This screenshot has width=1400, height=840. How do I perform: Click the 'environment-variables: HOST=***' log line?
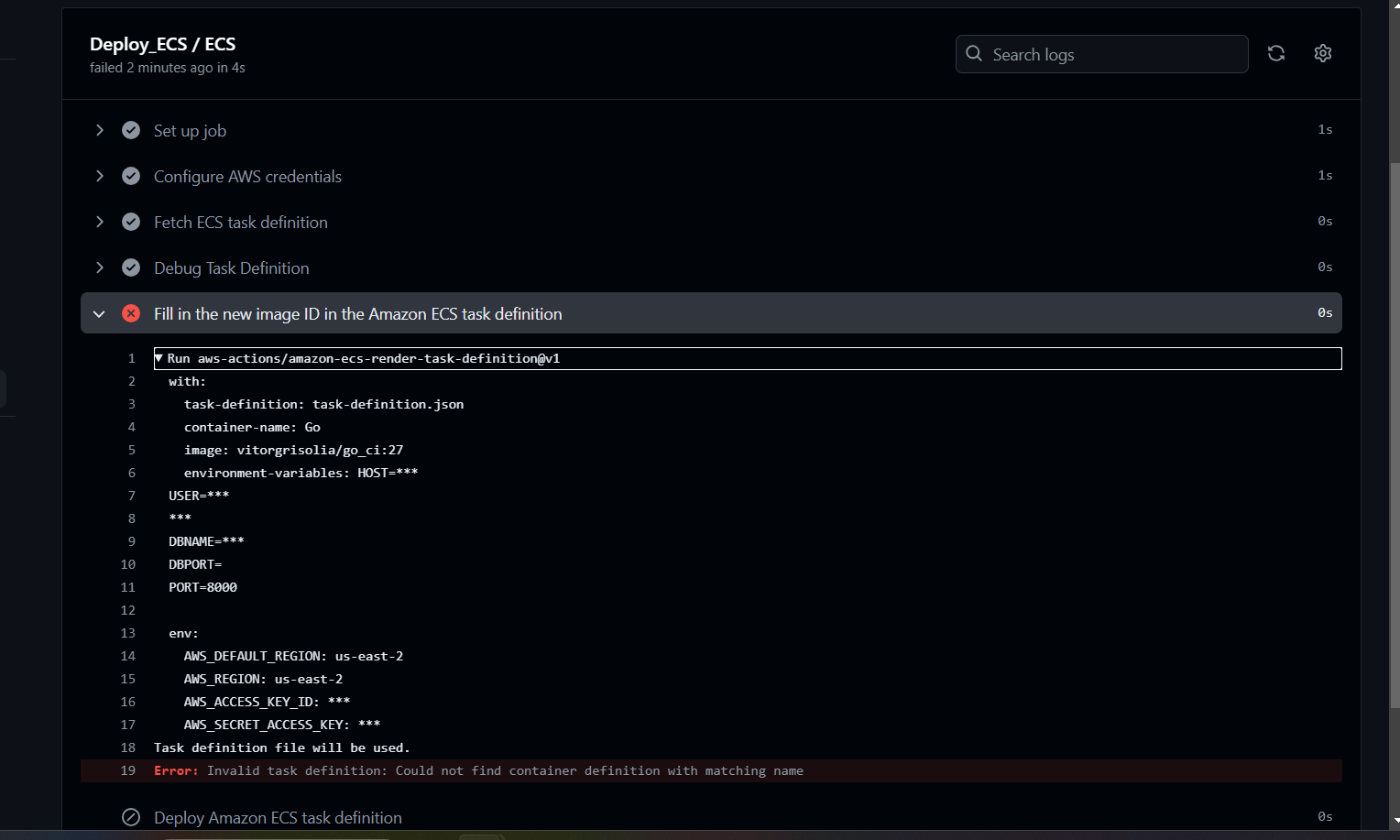point(301,473)
